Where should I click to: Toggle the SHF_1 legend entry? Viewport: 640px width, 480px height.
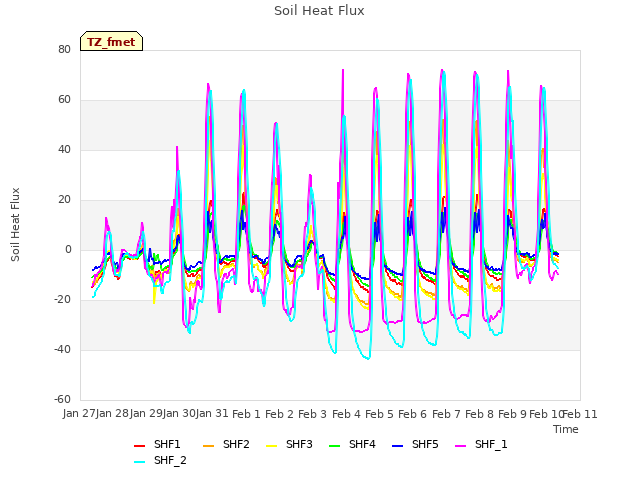coord(491,444)
